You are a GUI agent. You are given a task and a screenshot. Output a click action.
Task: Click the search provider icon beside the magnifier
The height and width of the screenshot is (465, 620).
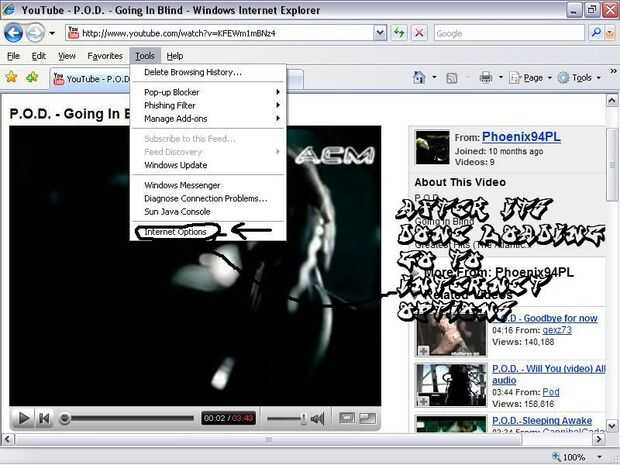[x=610, y=33]
